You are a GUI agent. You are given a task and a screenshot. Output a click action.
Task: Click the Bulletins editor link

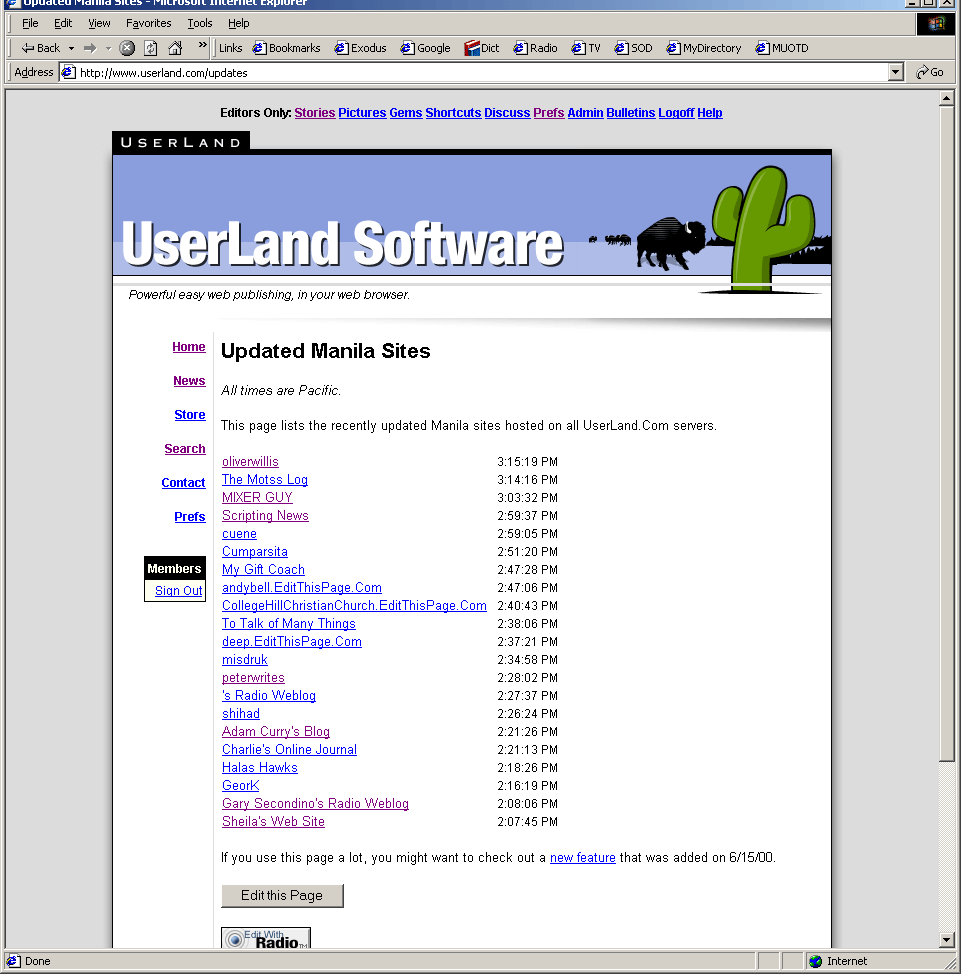pyautogui.click(x=630, y=113)
